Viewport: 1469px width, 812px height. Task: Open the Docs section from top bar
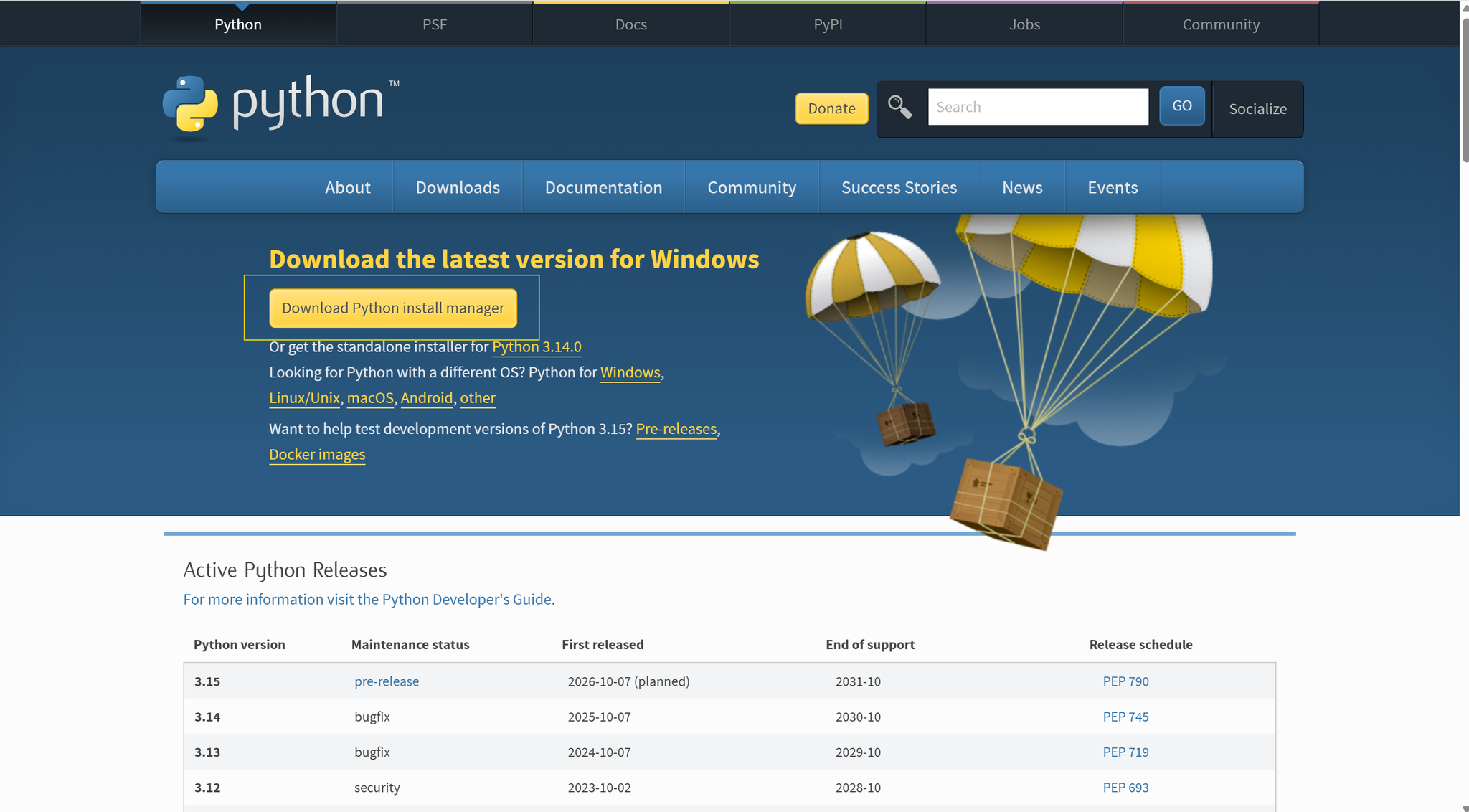630,24
